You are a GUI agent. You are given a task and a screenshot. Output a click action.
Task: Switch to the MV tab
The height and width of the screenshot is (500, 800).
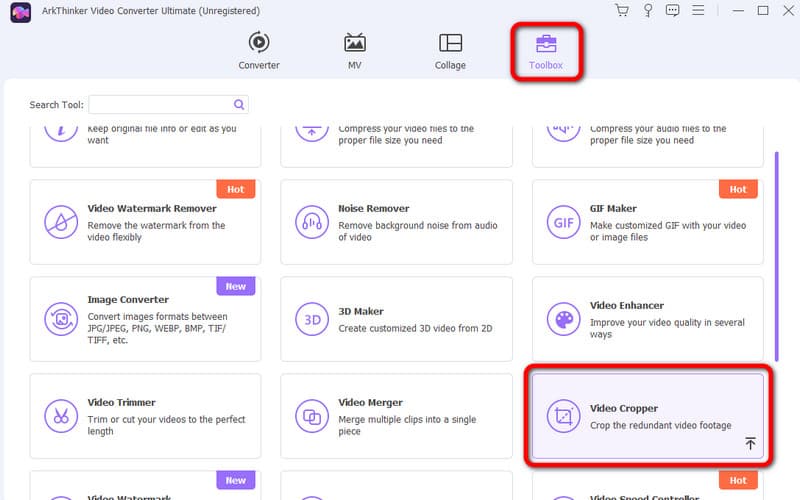(355, 51)
